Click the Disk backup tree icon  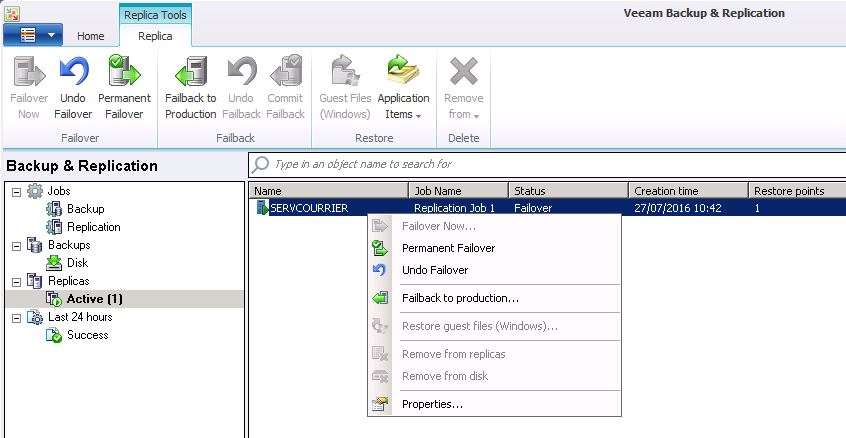pos(54,263)
